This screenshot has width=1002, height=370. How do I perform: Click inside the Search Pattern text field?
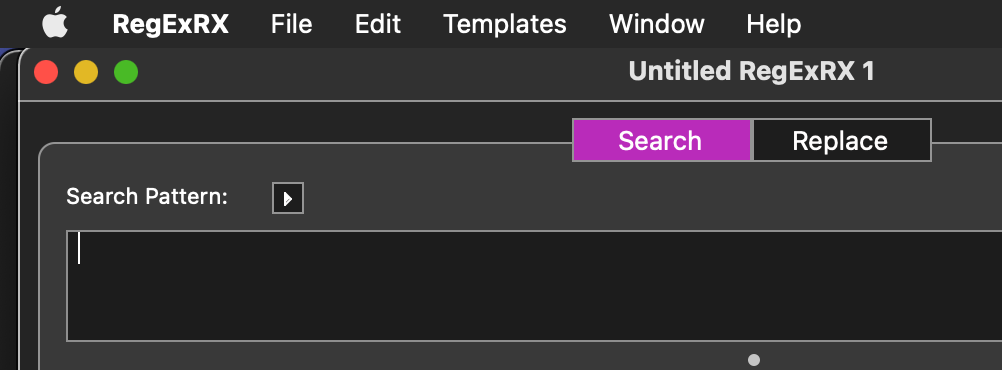pyautogui.click(x=534, y=286)
